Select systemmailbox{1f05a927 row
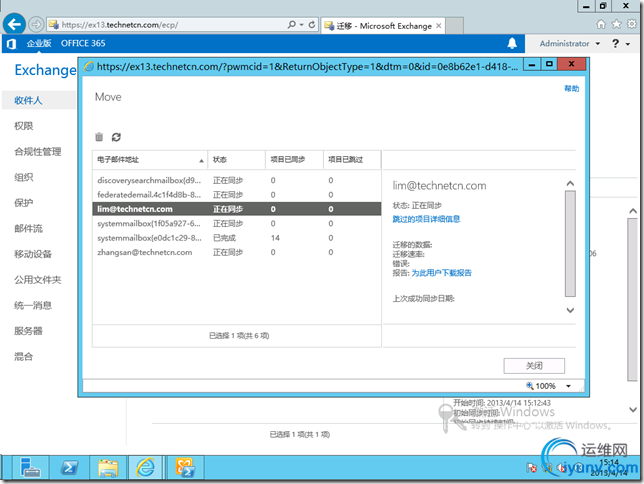This screenshot has width=644, height=484. pyautogui.click(x=237, y=224)
